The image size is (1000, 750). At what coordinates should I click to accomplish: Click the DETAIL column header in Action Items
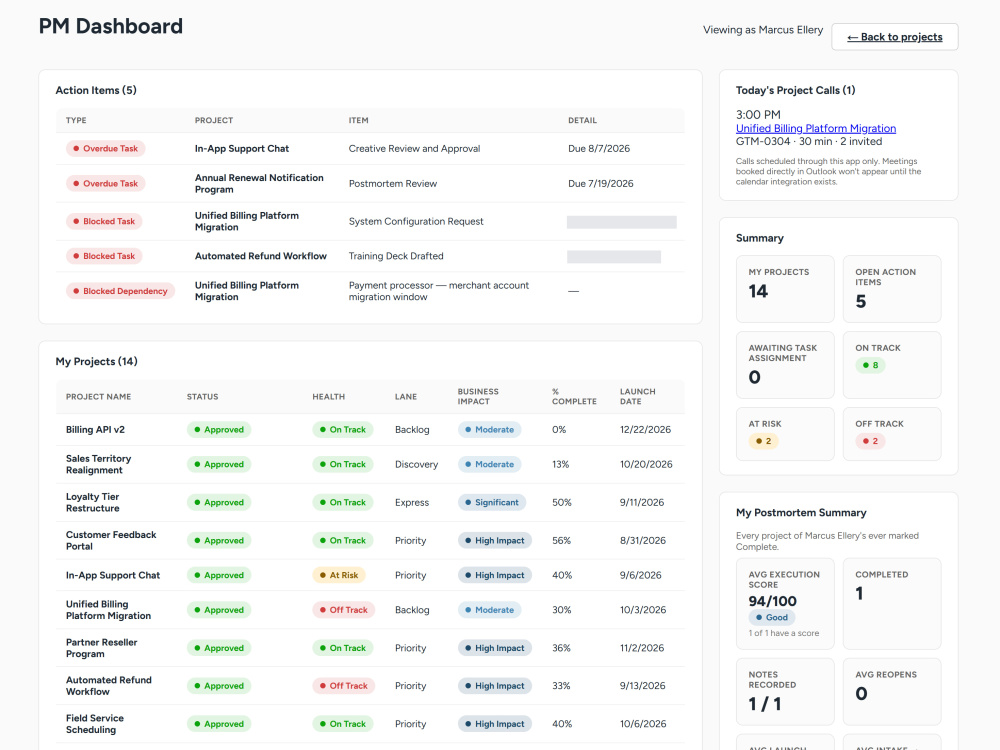point(582,120)
